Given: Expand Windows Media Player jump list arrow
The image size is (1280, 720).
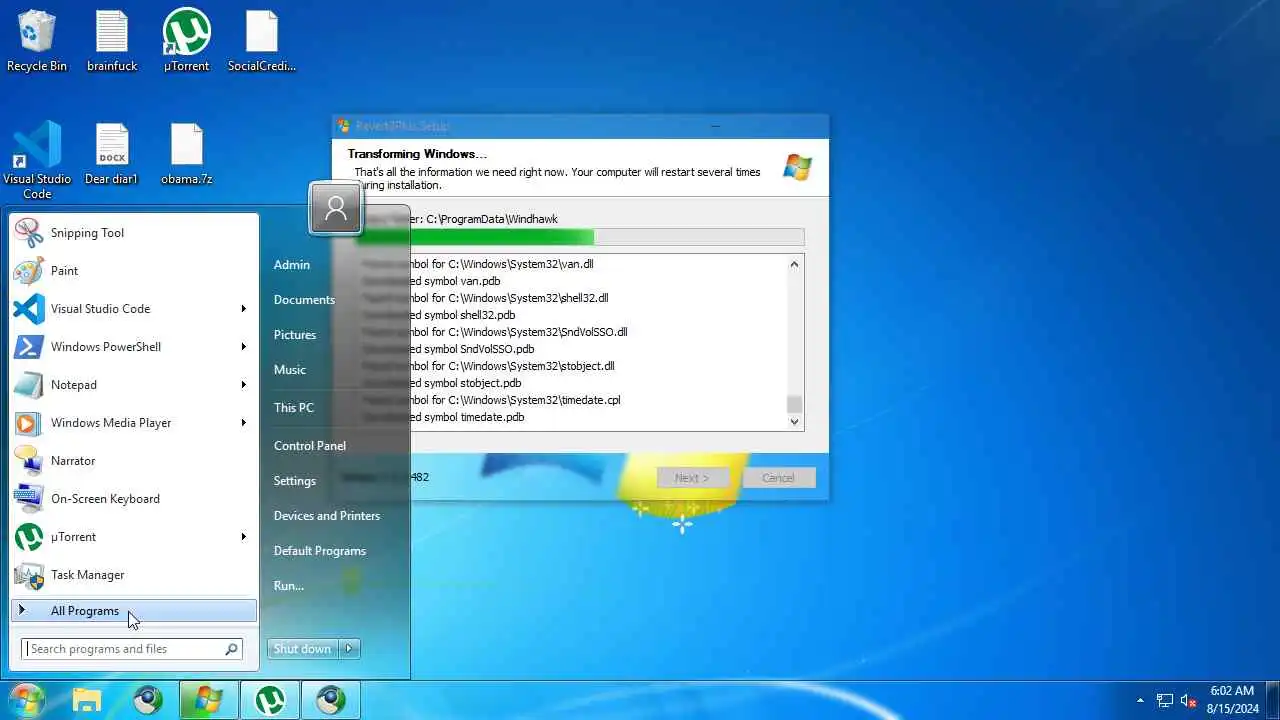Looking at the screenshot, I should coord(243,423).
